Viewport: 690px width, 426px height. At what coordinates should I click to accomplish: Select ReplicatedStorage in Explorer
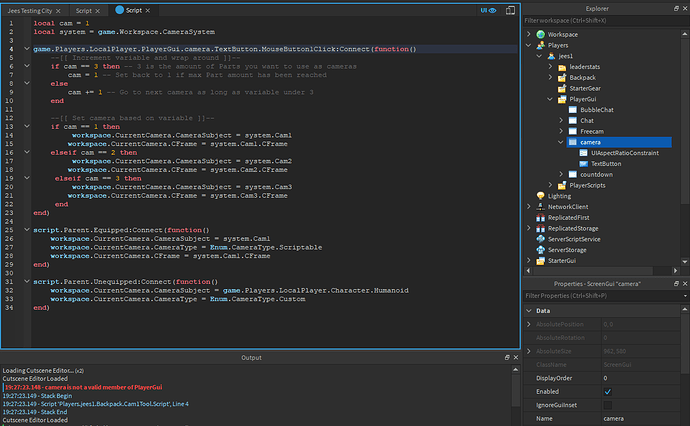pyautogui.click(x=573, y=228)
